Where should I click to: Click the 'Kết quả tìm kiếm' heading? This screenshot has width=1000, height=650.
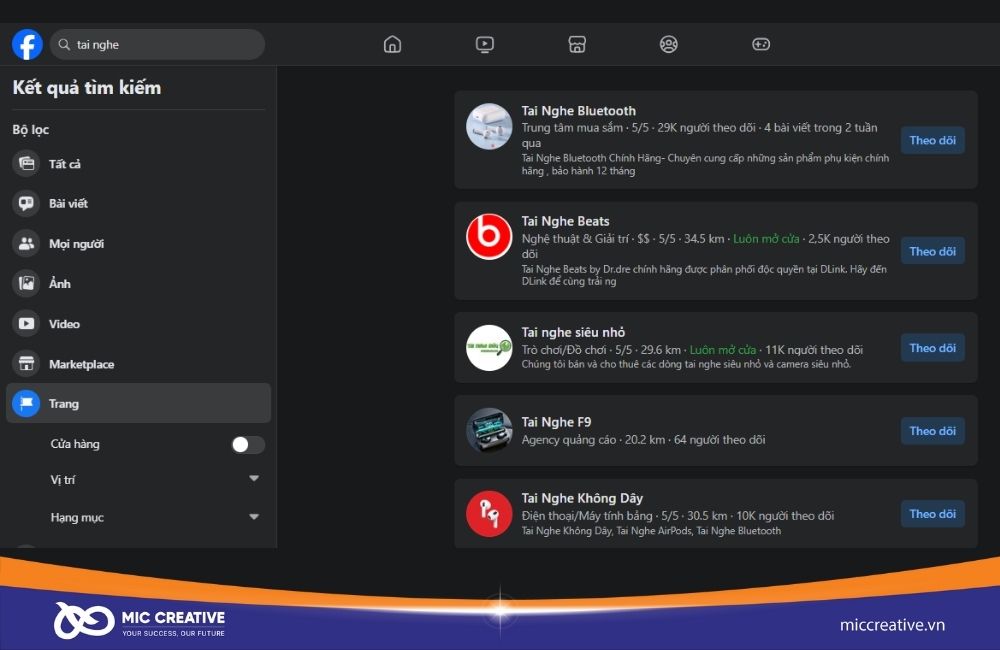tap(87, 88)
